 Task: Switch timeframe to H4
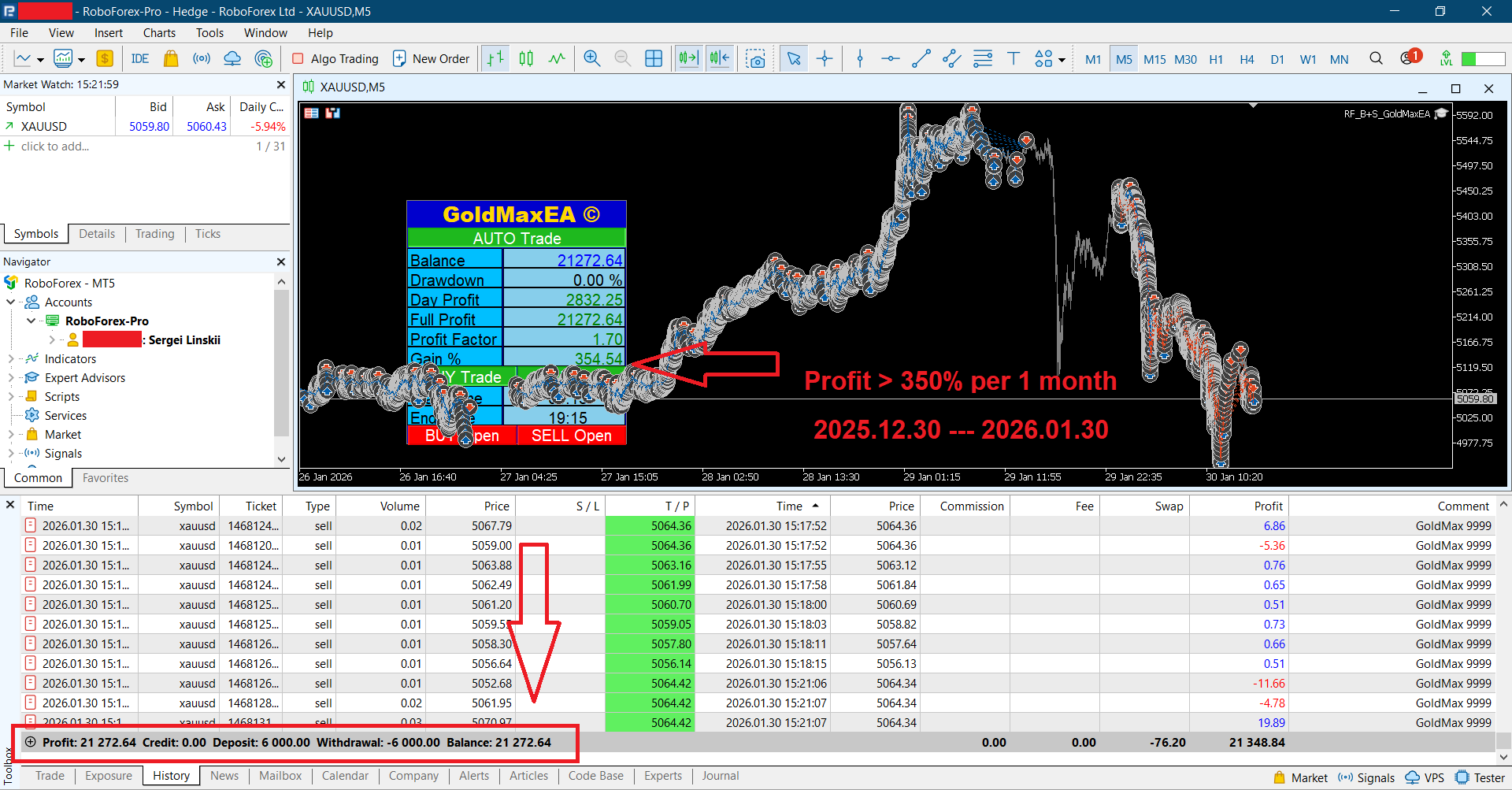pos(1247,59)
